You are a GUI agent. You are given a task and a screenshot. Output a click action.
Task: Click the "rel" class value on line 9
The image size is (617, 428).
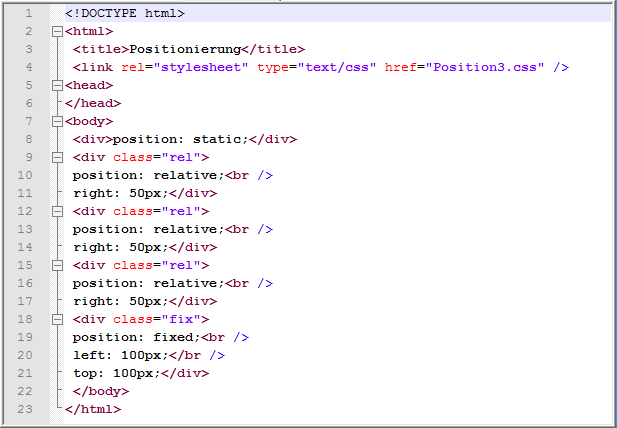pyautogui.click(x=181, y=157)
